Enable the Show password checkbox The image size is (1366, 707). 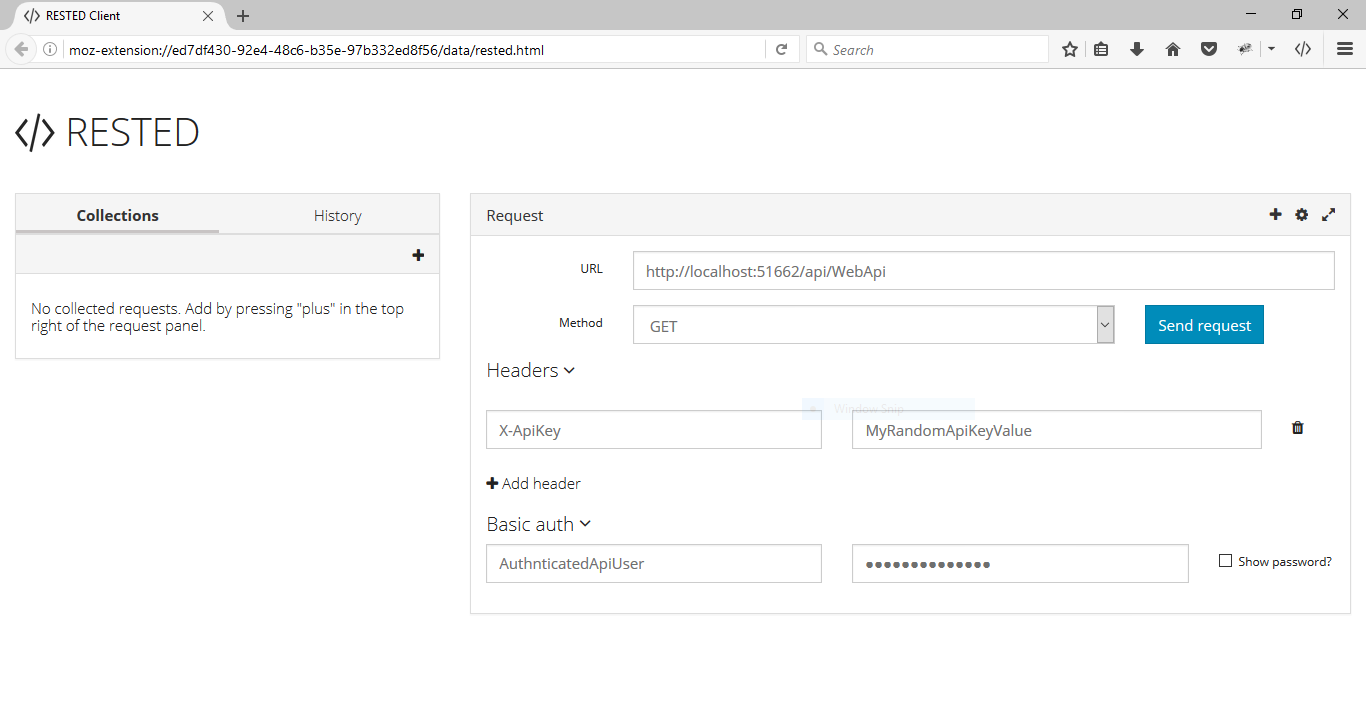pos(1225,561)
